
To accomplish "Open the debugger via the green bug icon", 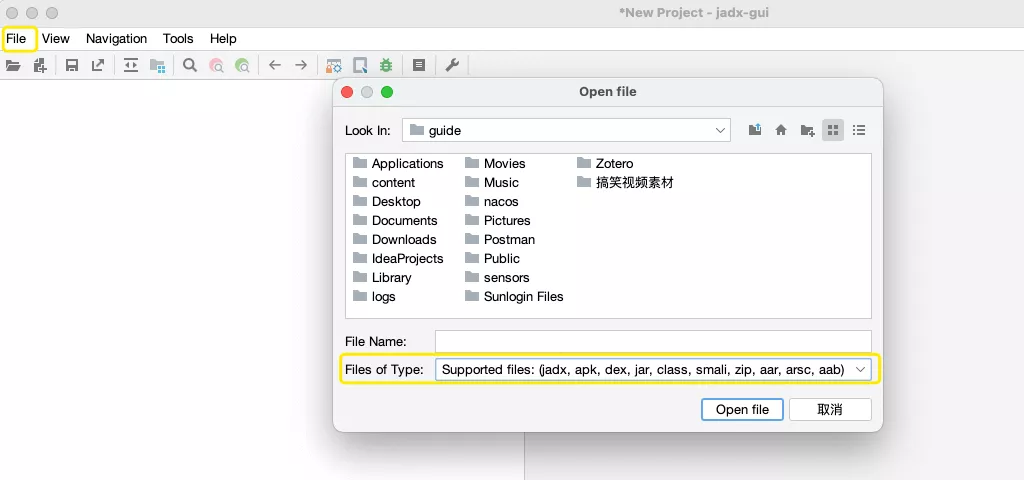I will point(386,65).
